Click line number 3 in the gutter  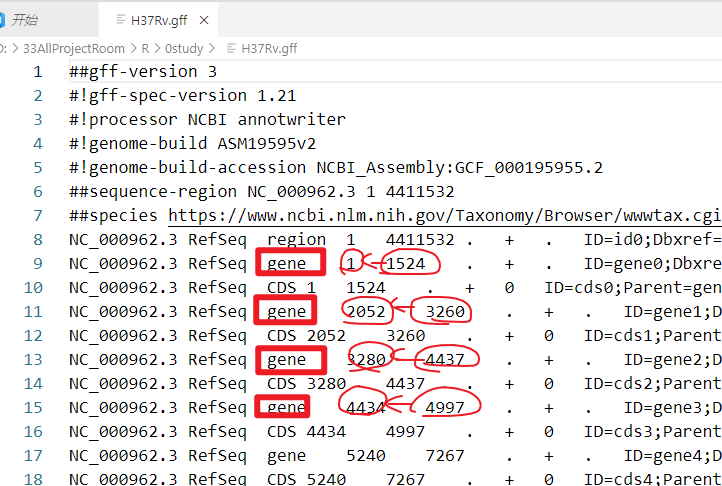[x=38, y=120]
